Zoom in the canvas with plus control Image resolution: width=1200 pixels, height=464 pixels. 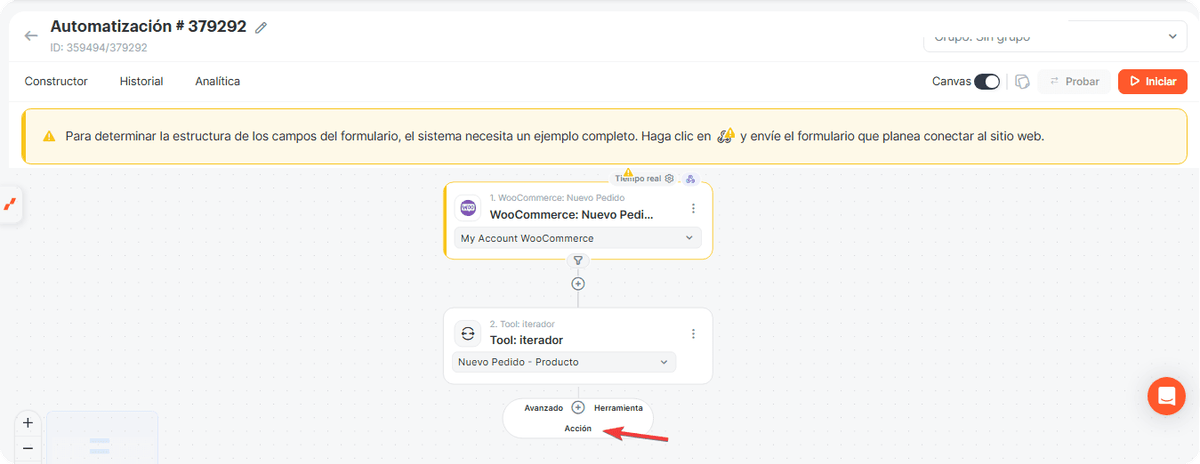point(28,423)
